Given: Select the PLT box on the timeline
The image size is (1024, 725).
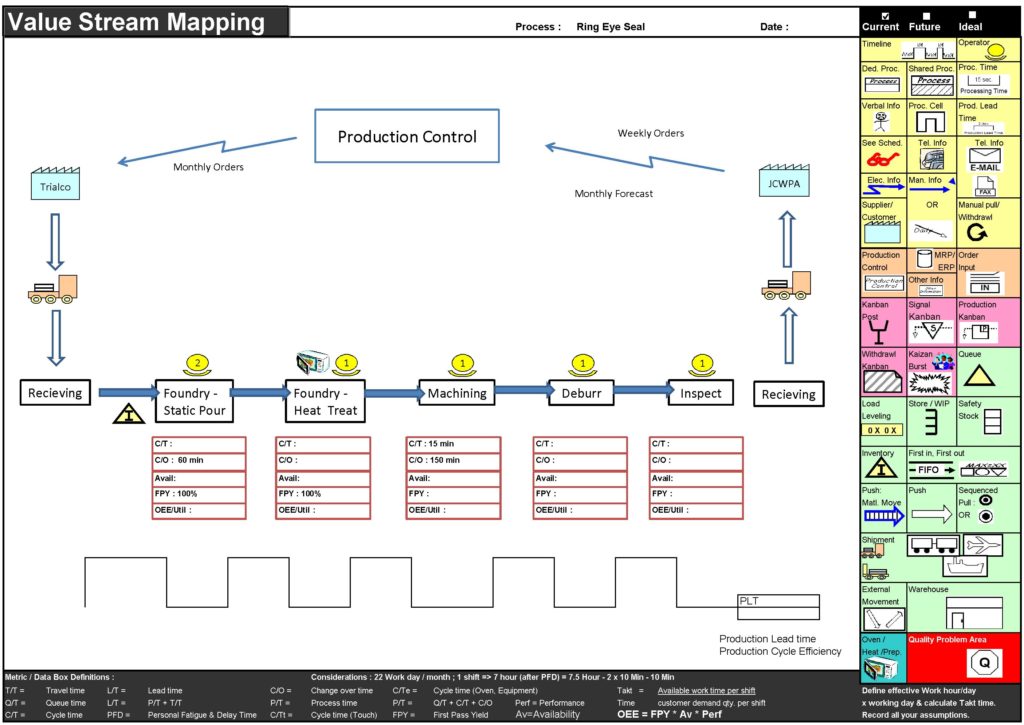Looking at the screenshot, I should [x=778, y=601].
